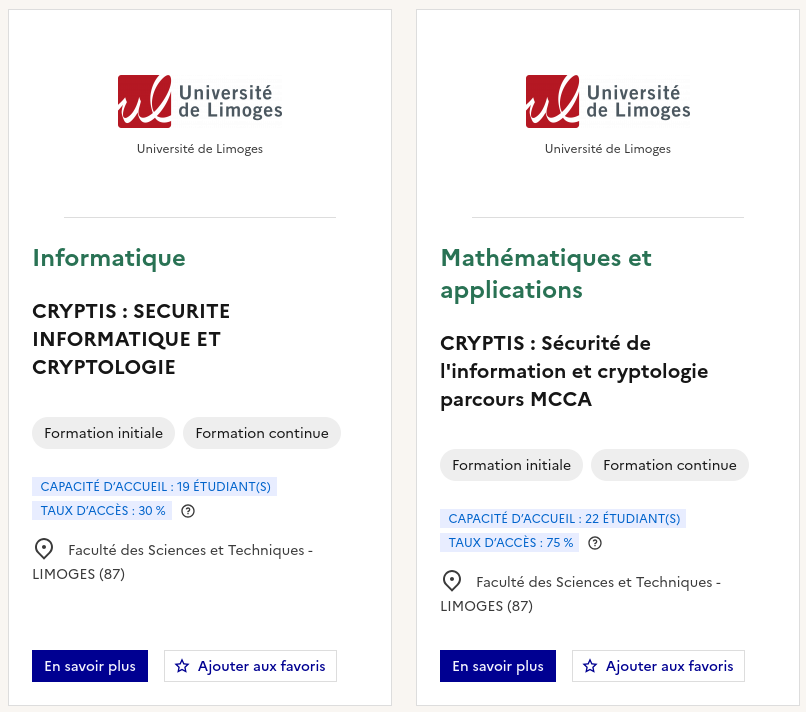Add Mathématiques et applications master to favorites

[x=658, y=666]
